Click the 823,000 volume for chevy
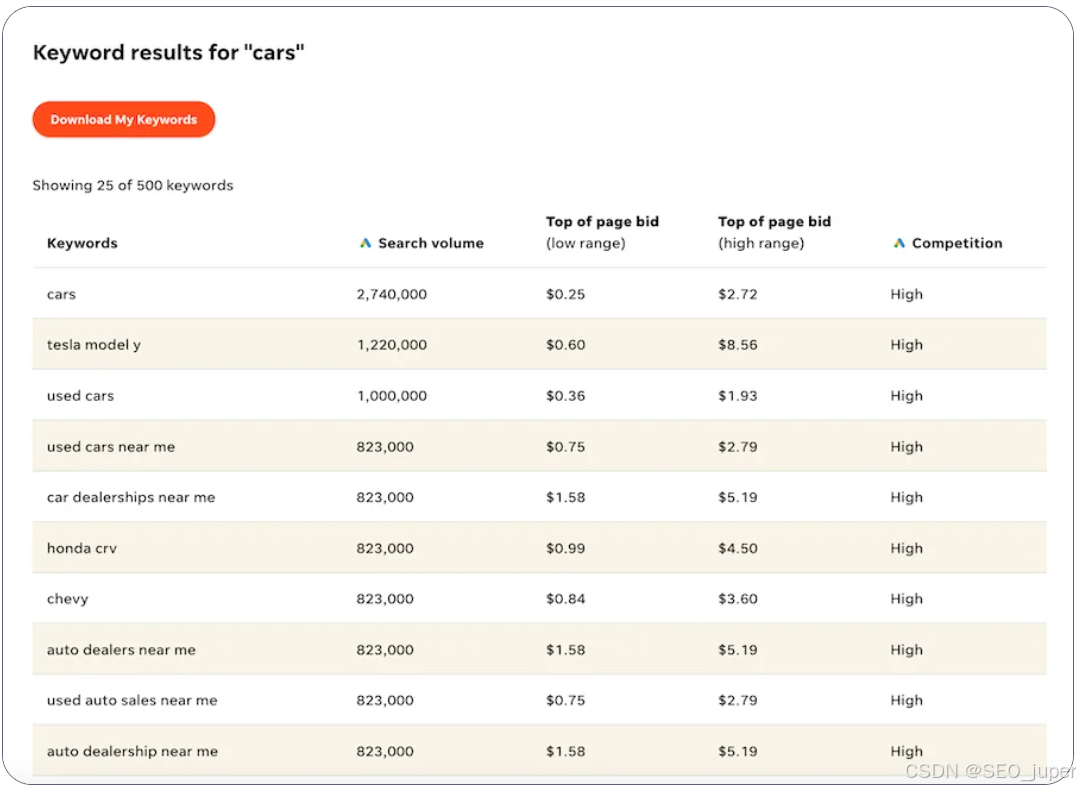 point(385,599)
